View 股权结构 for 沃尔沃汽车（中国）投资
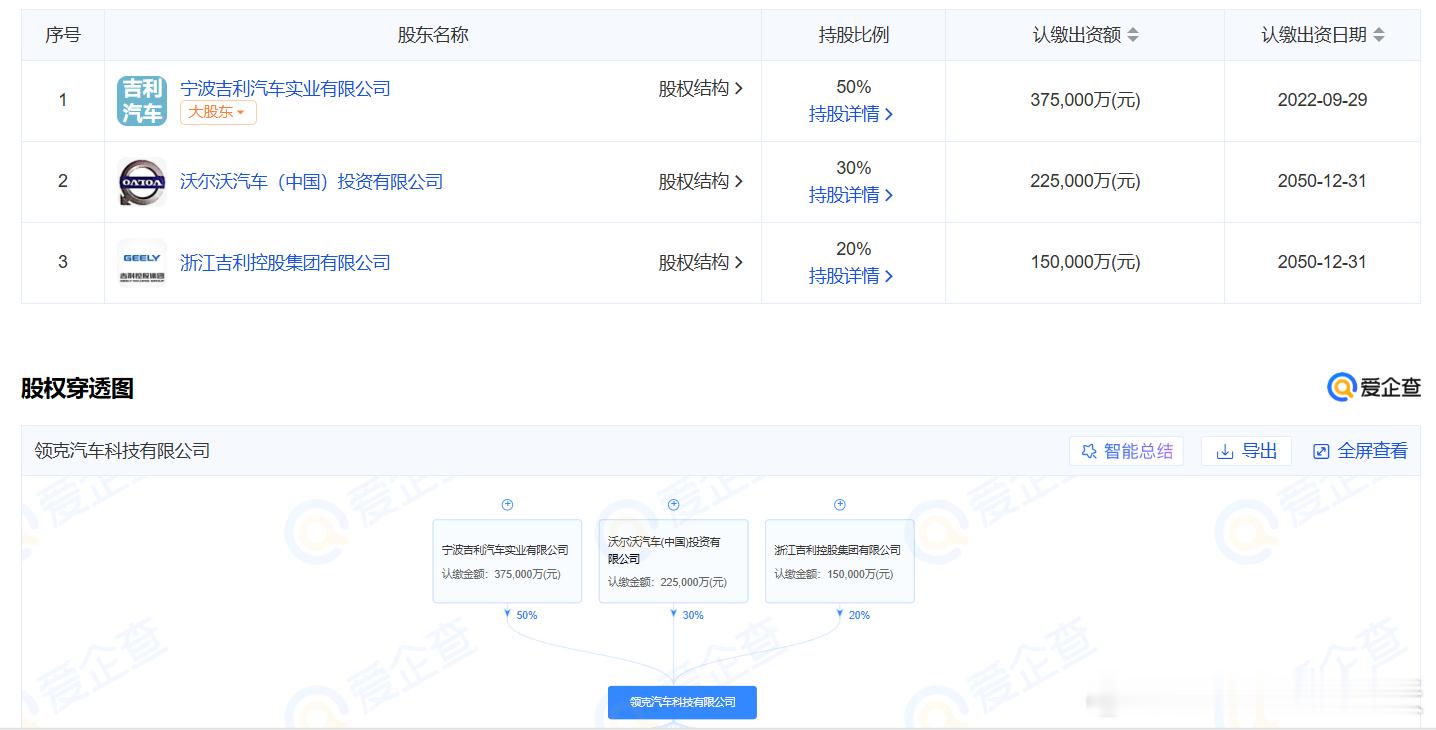This screenshot has width=1436, height=730. tap(700, 182)
